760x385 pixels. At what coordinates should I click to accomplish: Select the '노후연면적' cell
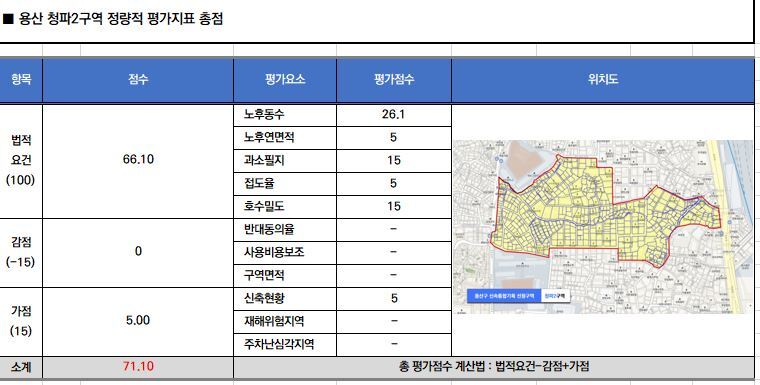coord(285,138)
